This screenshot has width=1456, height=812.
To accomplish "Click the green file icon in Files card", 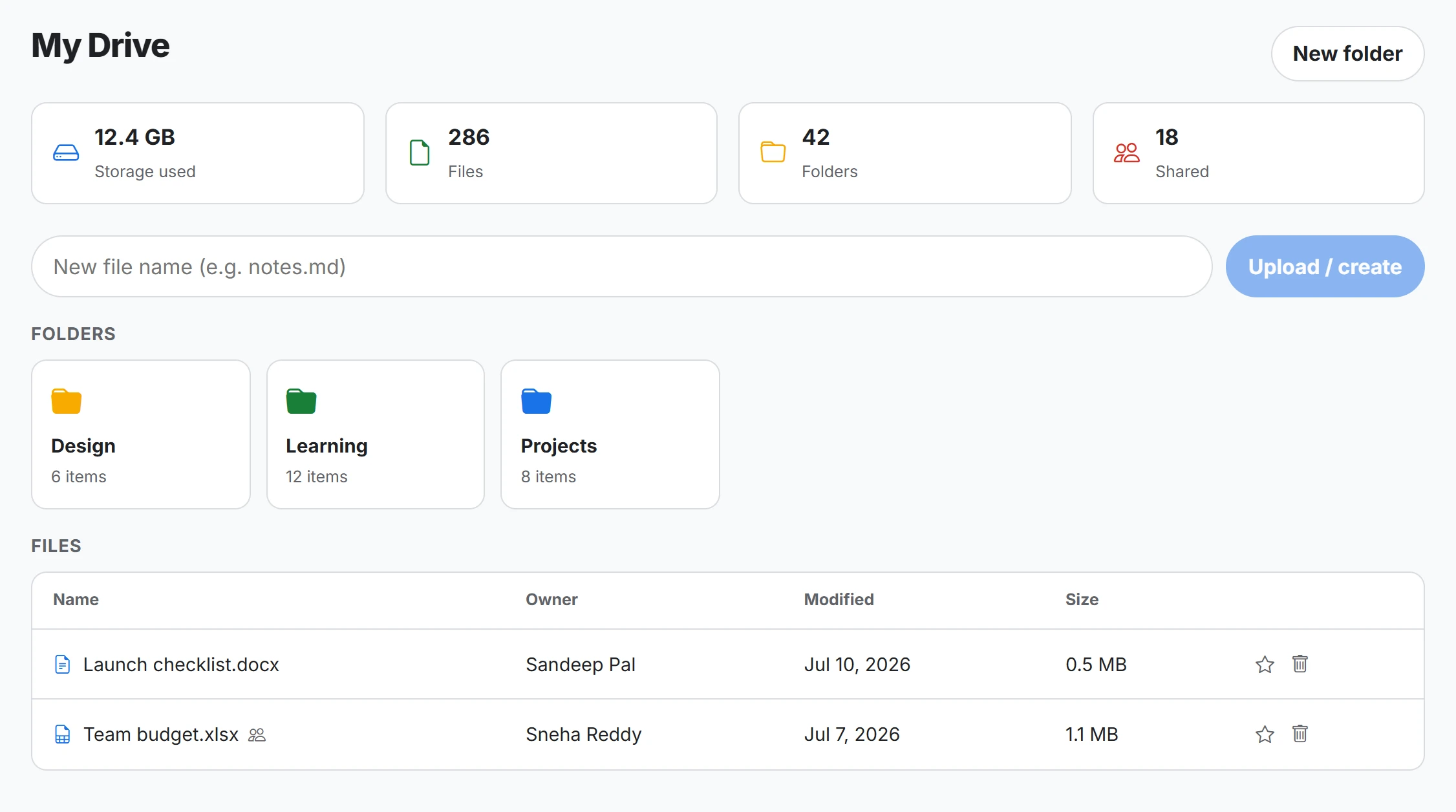I will 420,153.
